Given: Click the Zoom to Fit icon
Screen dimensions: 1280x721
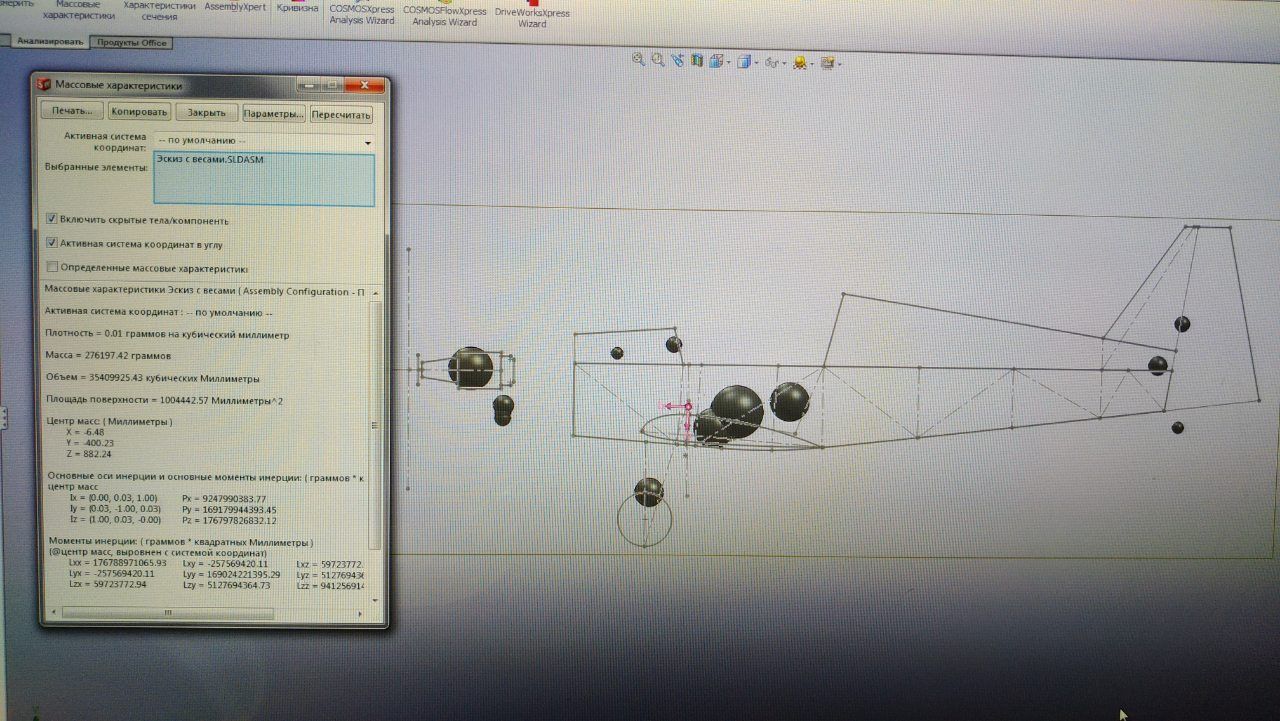Looking at the screenshot, I should pyautogui.click(x=638, y=61).
